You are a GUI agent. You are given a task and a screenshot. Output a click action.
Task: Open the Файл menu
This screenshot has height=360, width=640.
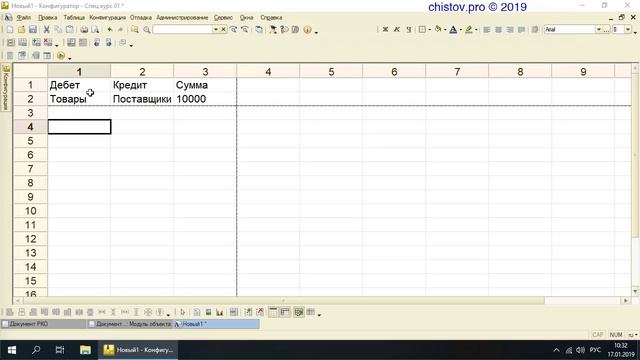(24, 18)
